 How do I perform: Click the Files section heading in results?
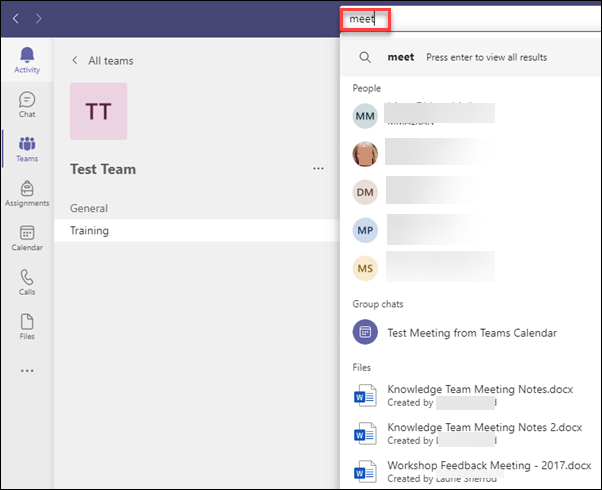coord(362,368)
